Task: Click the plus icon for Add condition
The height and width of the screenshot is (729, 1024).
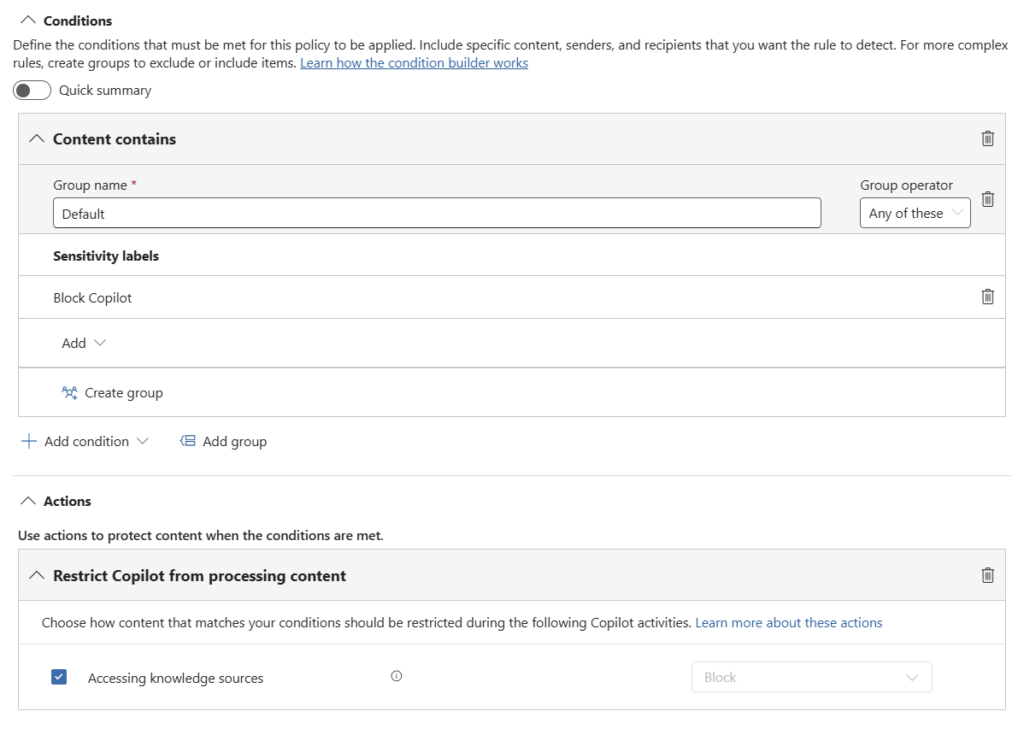Action: click(29, 441)
